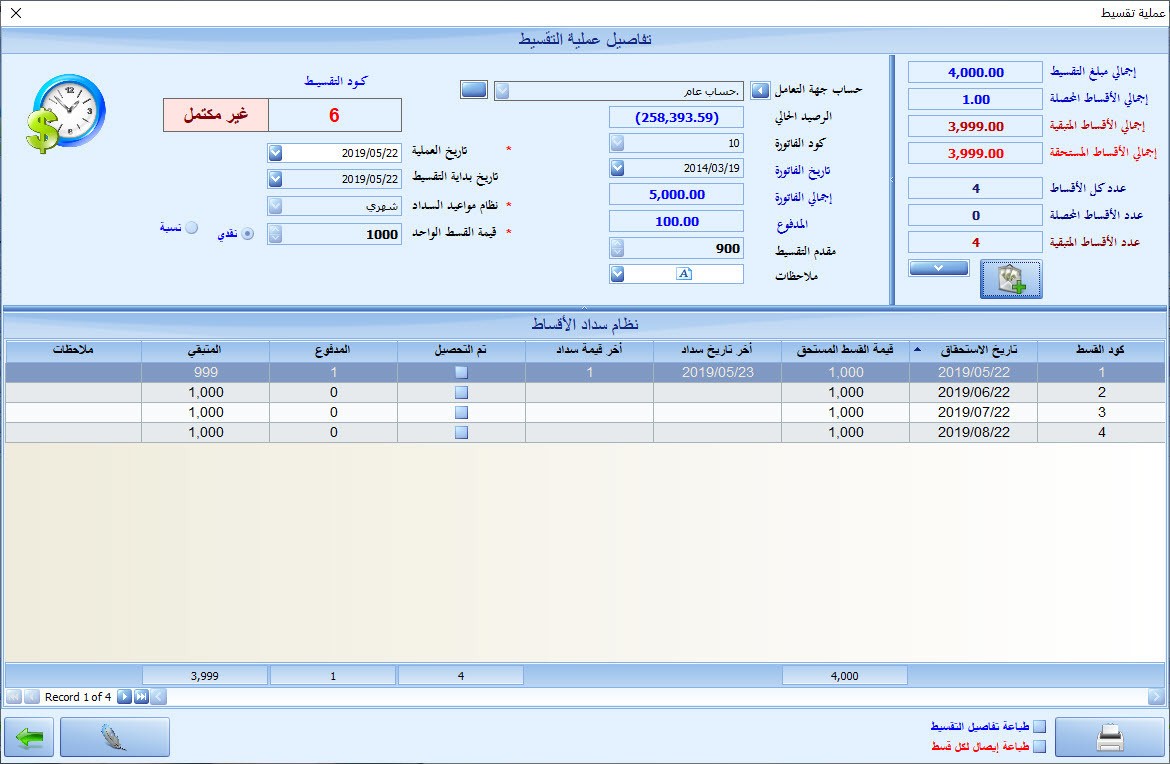Enable طباعة إيصال لكل قسط checkbox
Screen dimensions: 1170x764
(x=1039, y=746)
